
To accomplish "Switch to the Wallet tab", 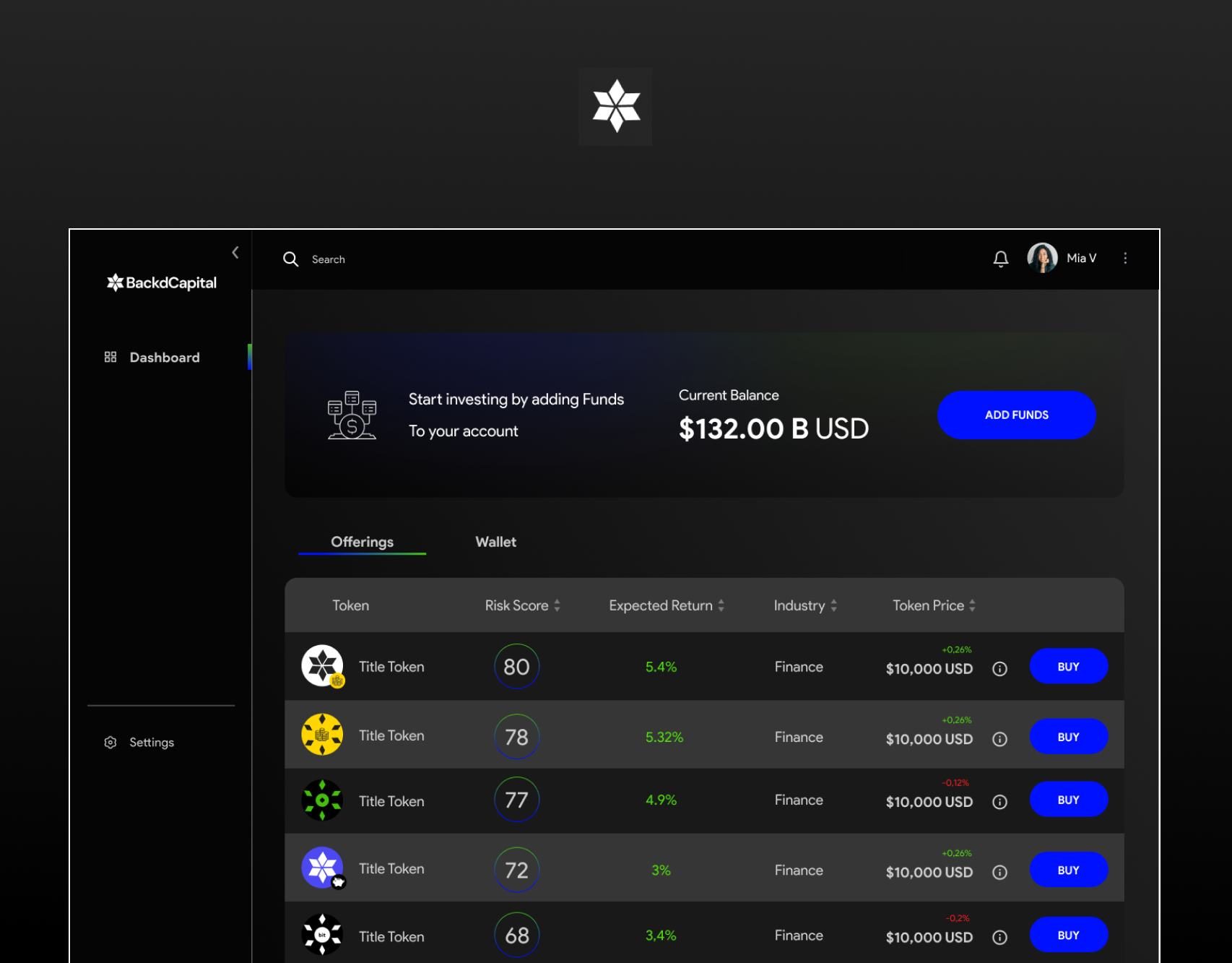I will 496,542.
